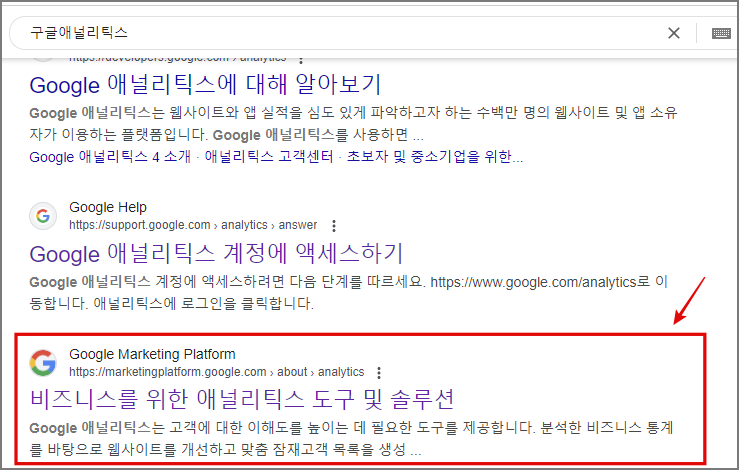Clear the search box with X icon
The width and height of the screenshot is (739, 470).
674,33
